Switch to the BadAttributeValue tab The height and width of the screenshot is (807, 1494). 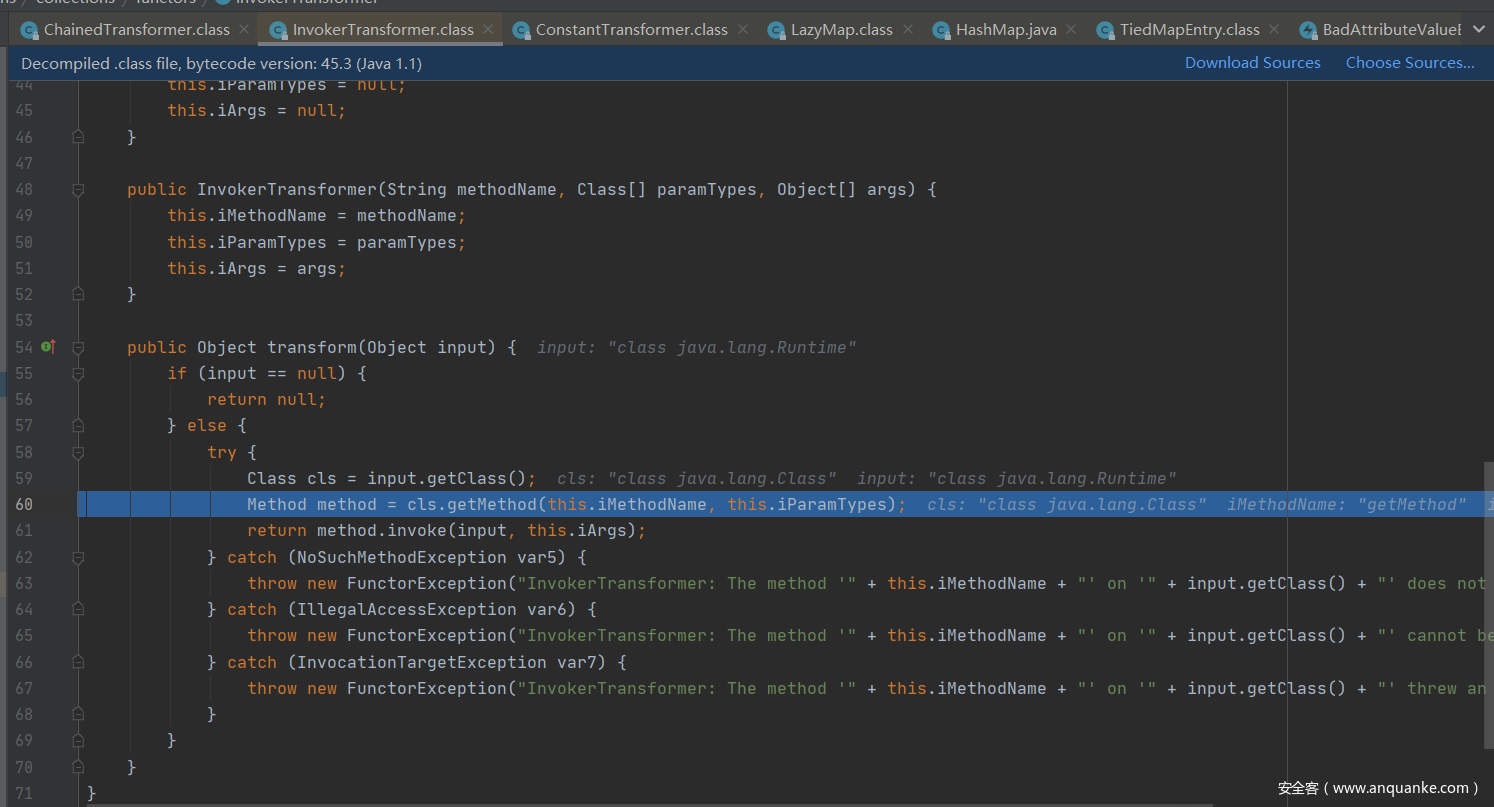click(1390, 30)
